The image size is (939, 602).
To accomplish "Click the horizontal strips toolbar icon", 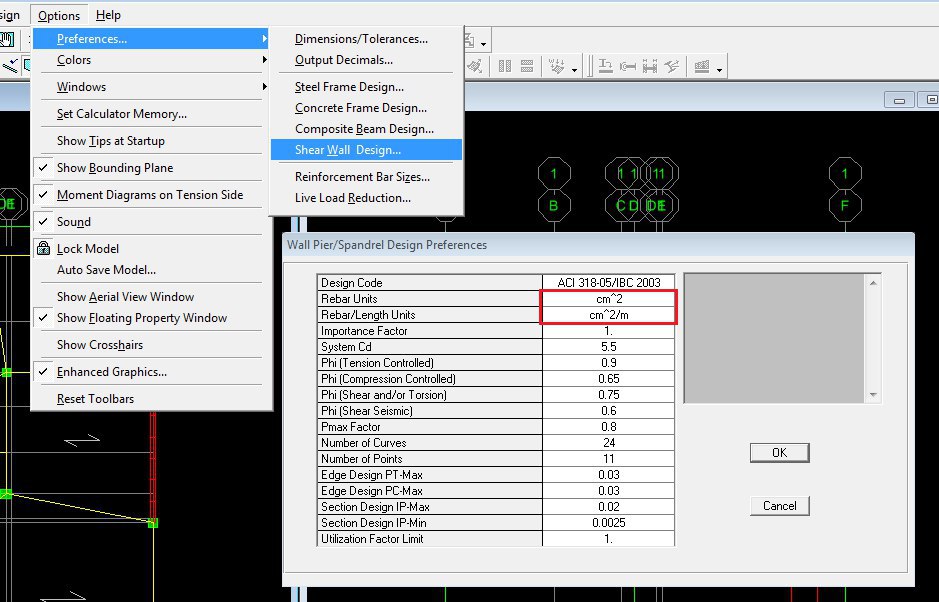I will 527,66.
